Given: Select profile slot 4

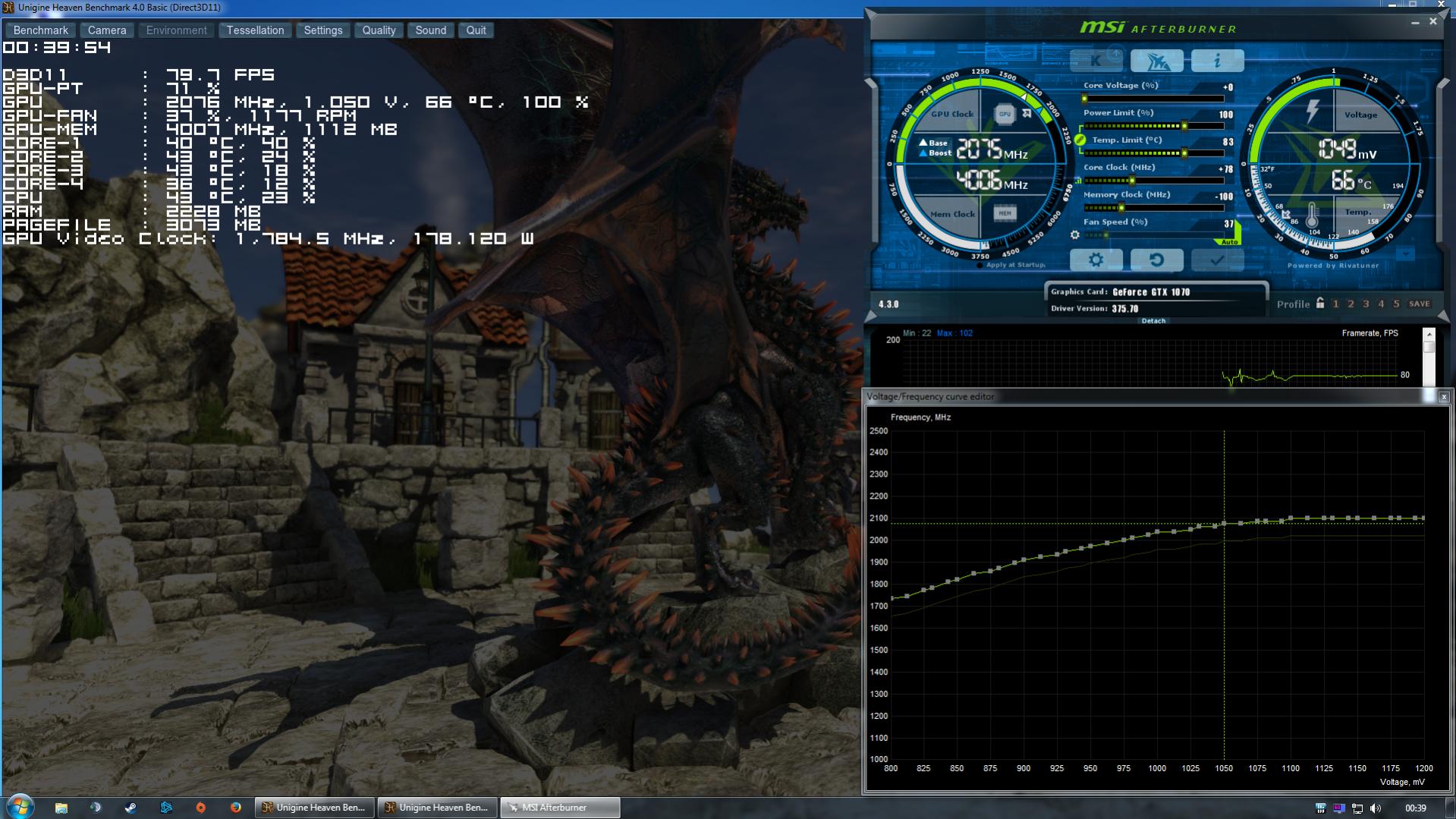Looking at the screenshot, I should point(1381,304).
